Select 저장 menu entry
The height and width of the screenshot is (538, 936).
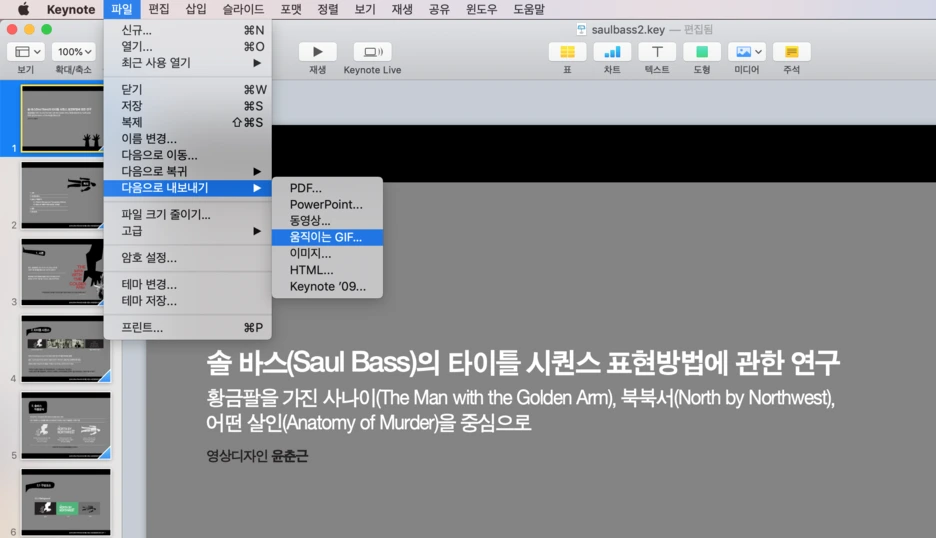187,106
